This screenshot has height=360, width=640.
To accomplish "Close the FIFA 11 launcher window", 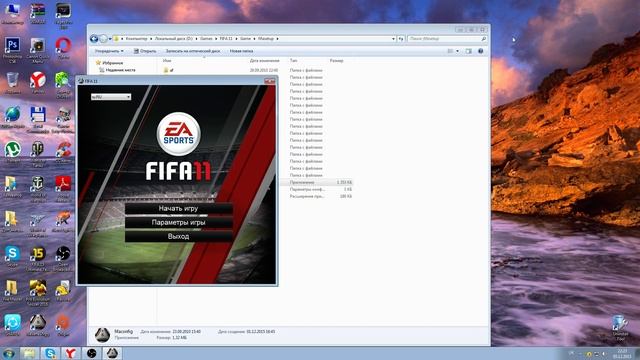I will [269, 81].
